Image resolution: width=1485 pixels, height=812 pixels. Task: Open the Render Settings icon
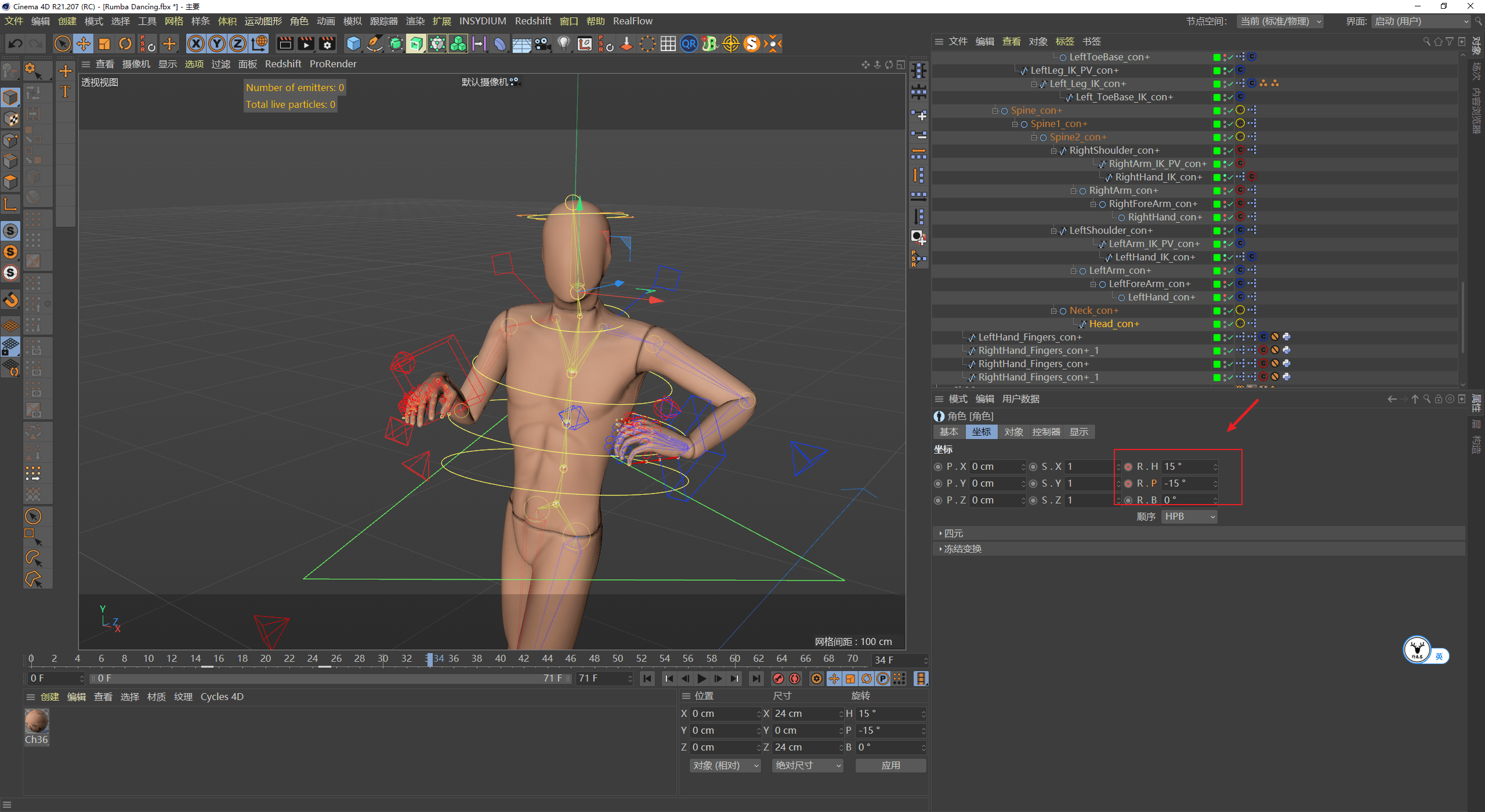327,43
